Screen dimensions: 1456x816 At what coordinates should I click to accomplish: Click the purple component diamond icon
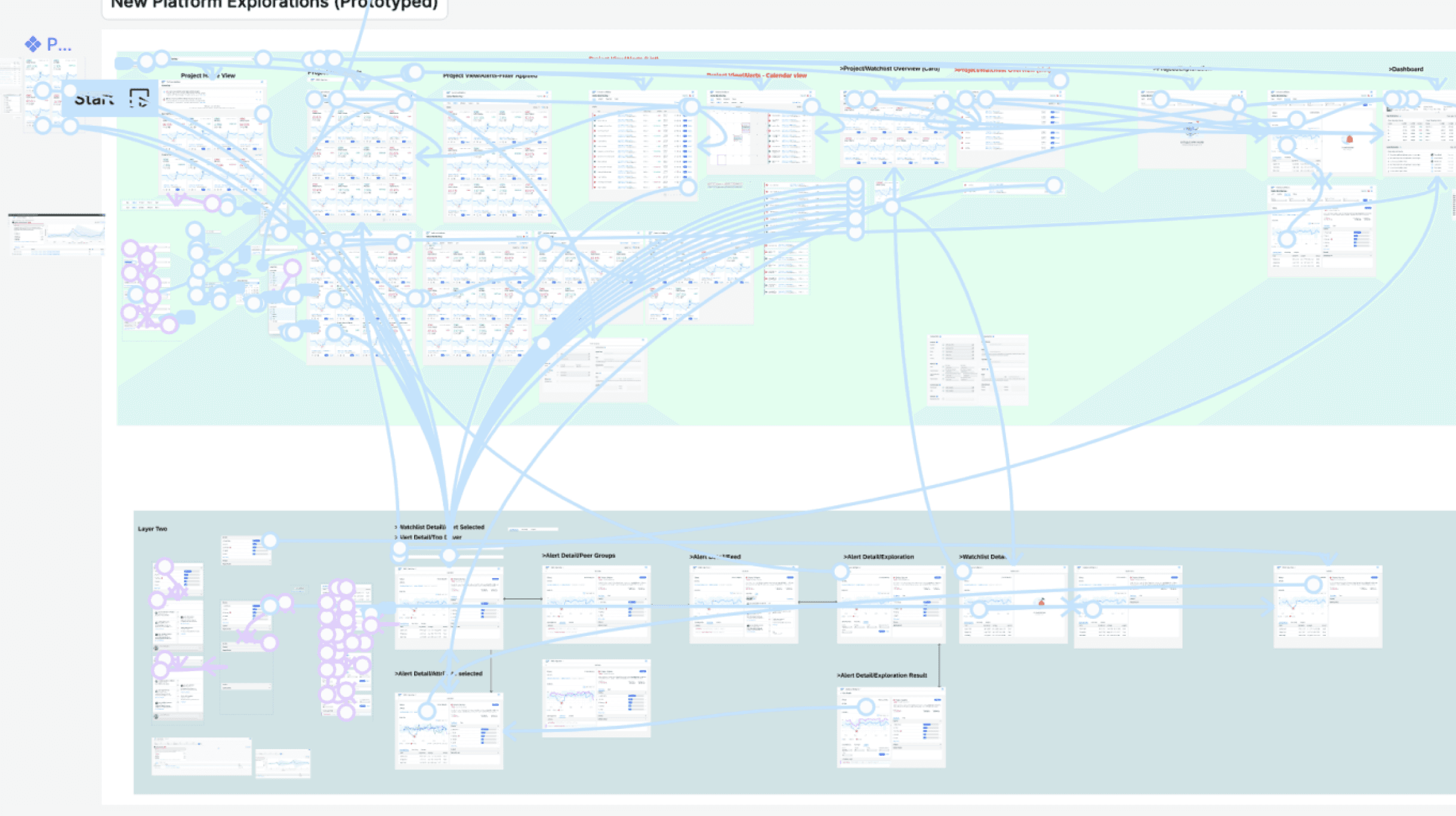(x=33, y=44)
